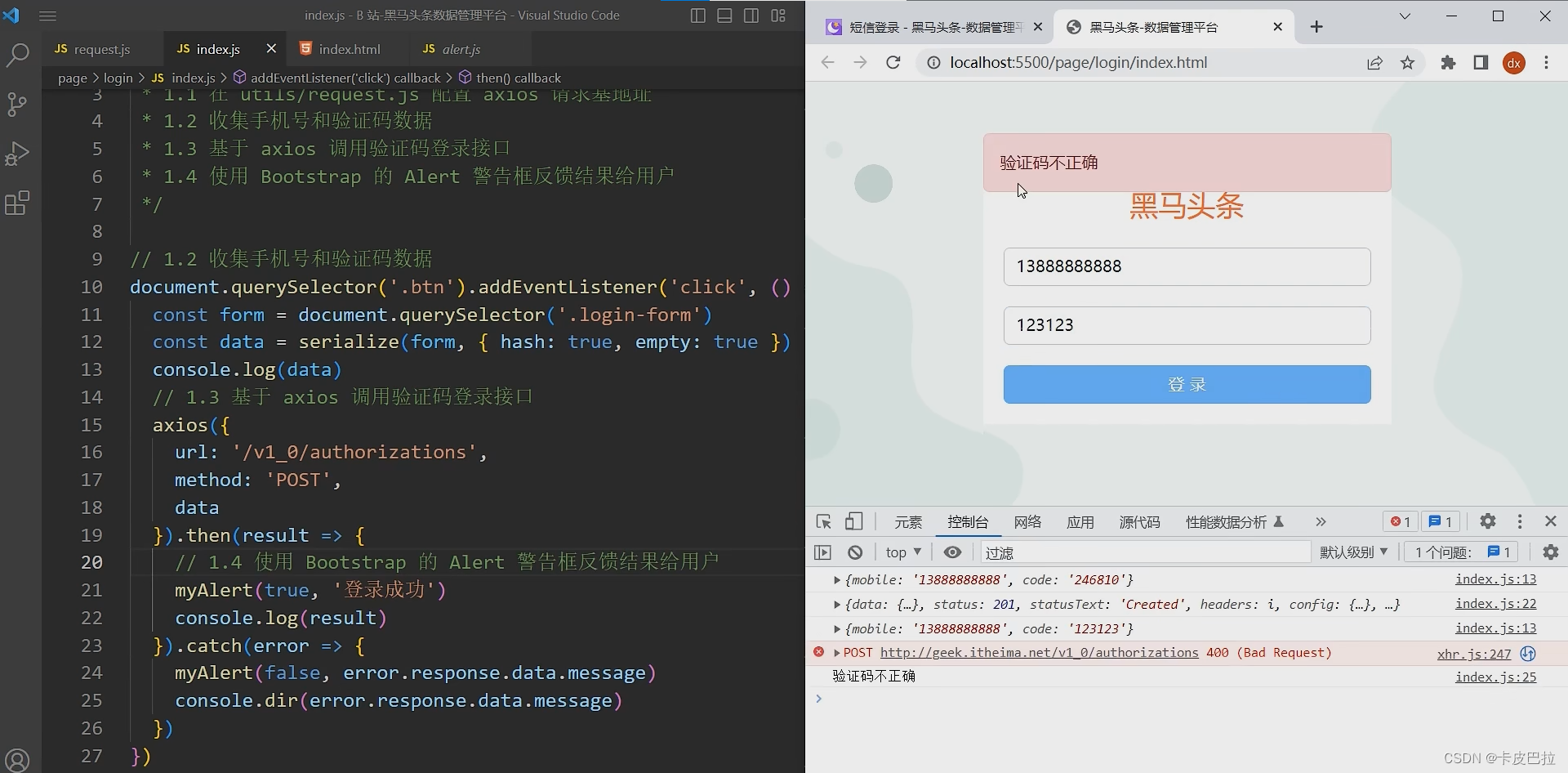Close the DevTools panel
1568x773 pixels.
pyautogui.click(x=1551, y=521)
